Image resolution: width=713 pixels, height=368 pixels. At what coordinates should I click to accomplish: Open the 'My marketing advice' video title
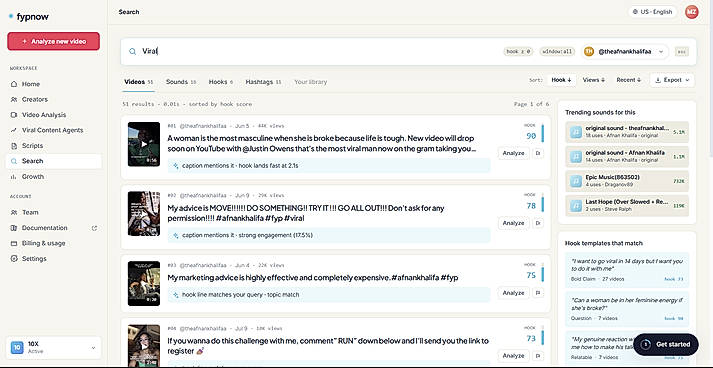[x=312, y=277]
